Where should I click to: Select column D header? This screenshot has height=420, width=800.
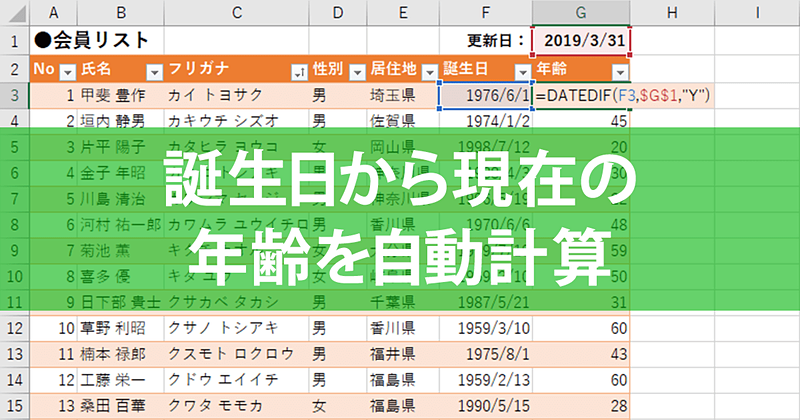(338, 13)
